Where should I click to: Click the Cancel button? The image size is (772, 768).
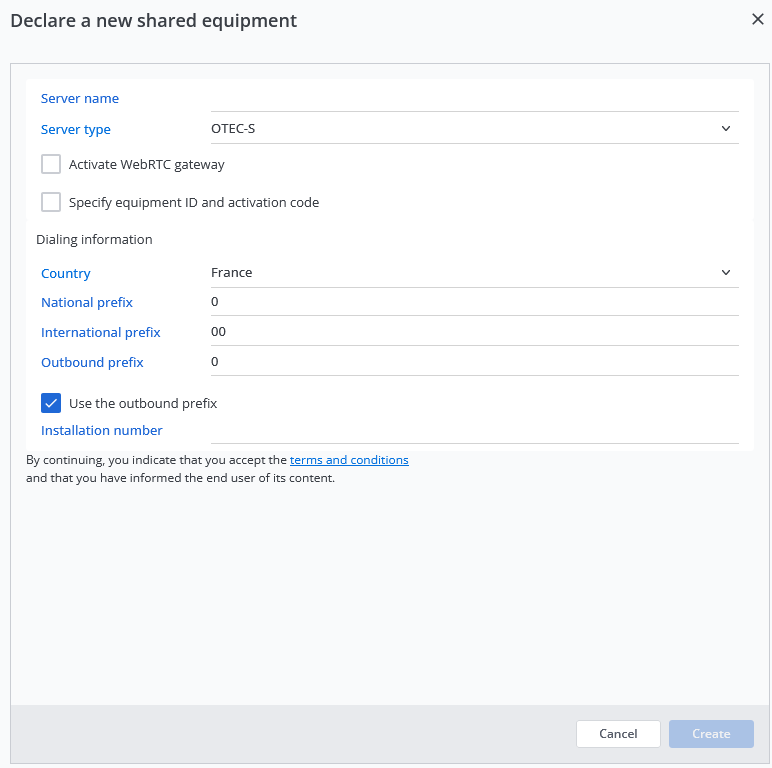pyautogui.click(x=618, y=734)
